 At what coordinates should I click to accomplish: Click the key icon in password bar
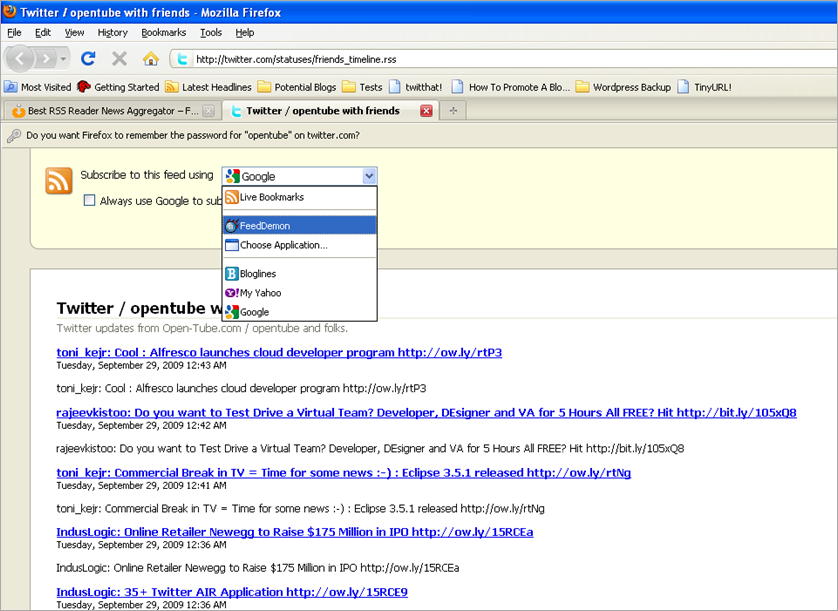pyautogui.click(x=14, y=136)
